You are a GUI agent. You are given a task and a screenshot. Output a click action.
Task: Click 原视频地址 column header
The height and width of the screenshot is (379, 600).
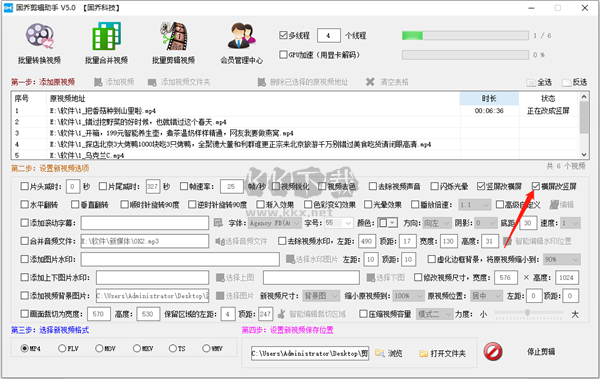coord(253,98)
